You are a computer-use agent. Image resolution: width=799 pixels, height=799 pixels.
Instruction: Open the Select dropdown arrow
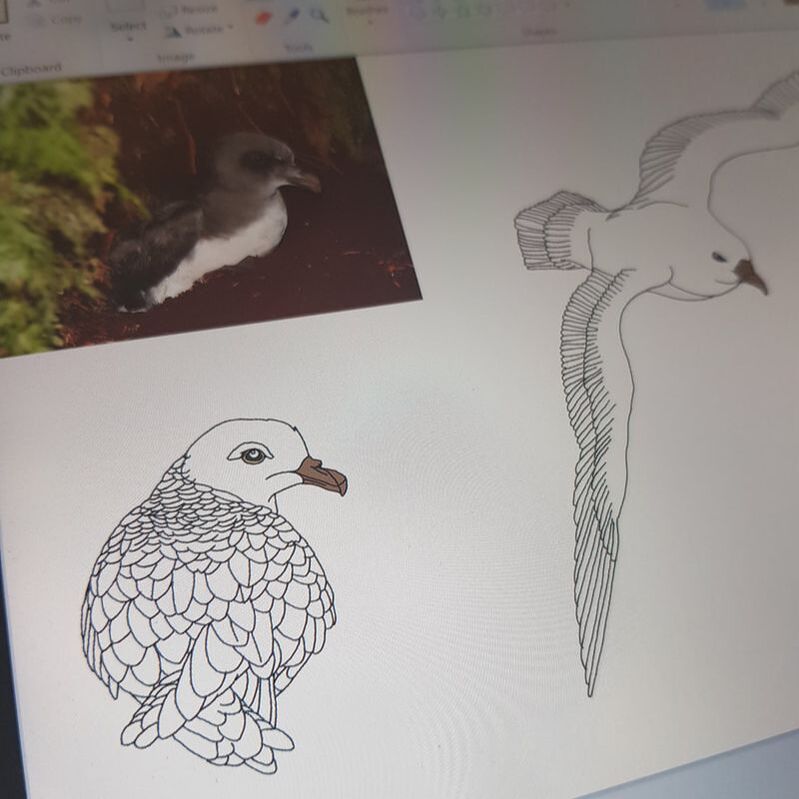(x=129, y=39)
